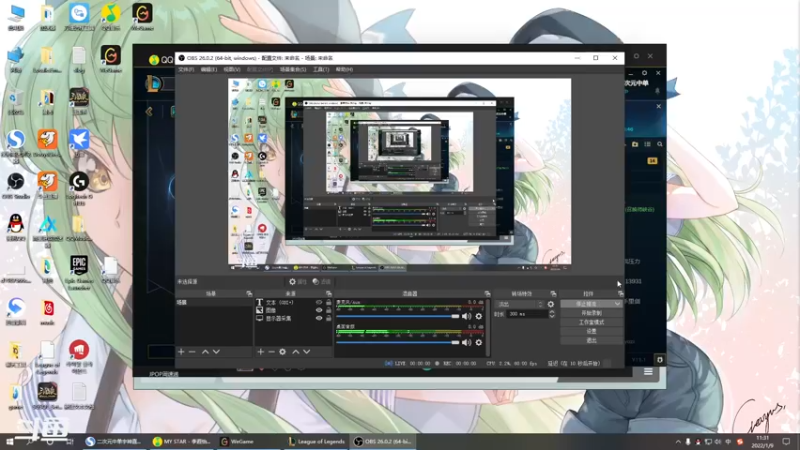Open the View menu in OBS
Image resolution: width=800 pixels, height=450 pixels.
(x=232, y=69)
